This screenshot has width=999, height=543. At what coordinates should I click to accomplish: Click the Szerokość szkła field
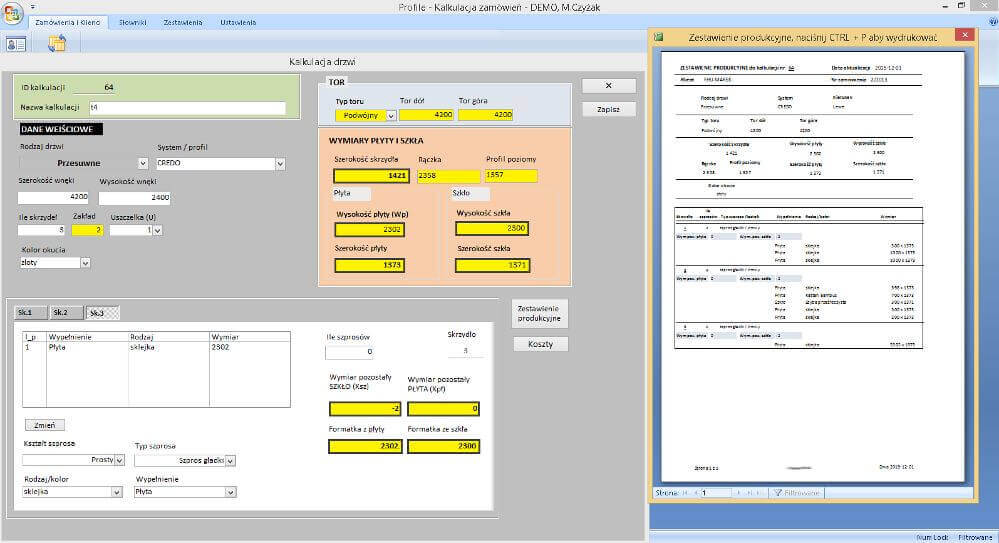click(492, 264)
